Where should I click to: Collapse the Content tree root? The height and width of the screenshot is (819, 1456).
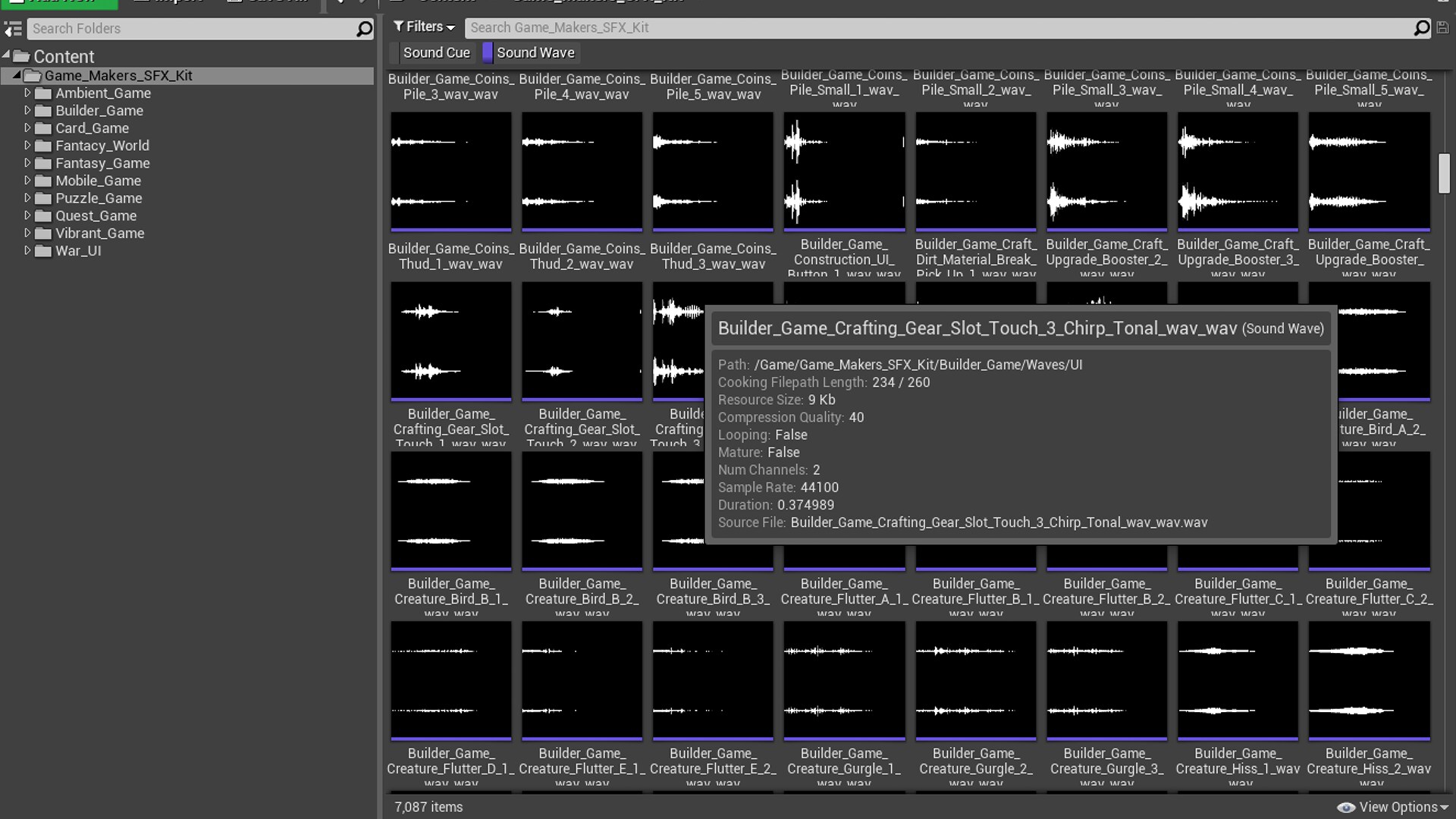6,55
